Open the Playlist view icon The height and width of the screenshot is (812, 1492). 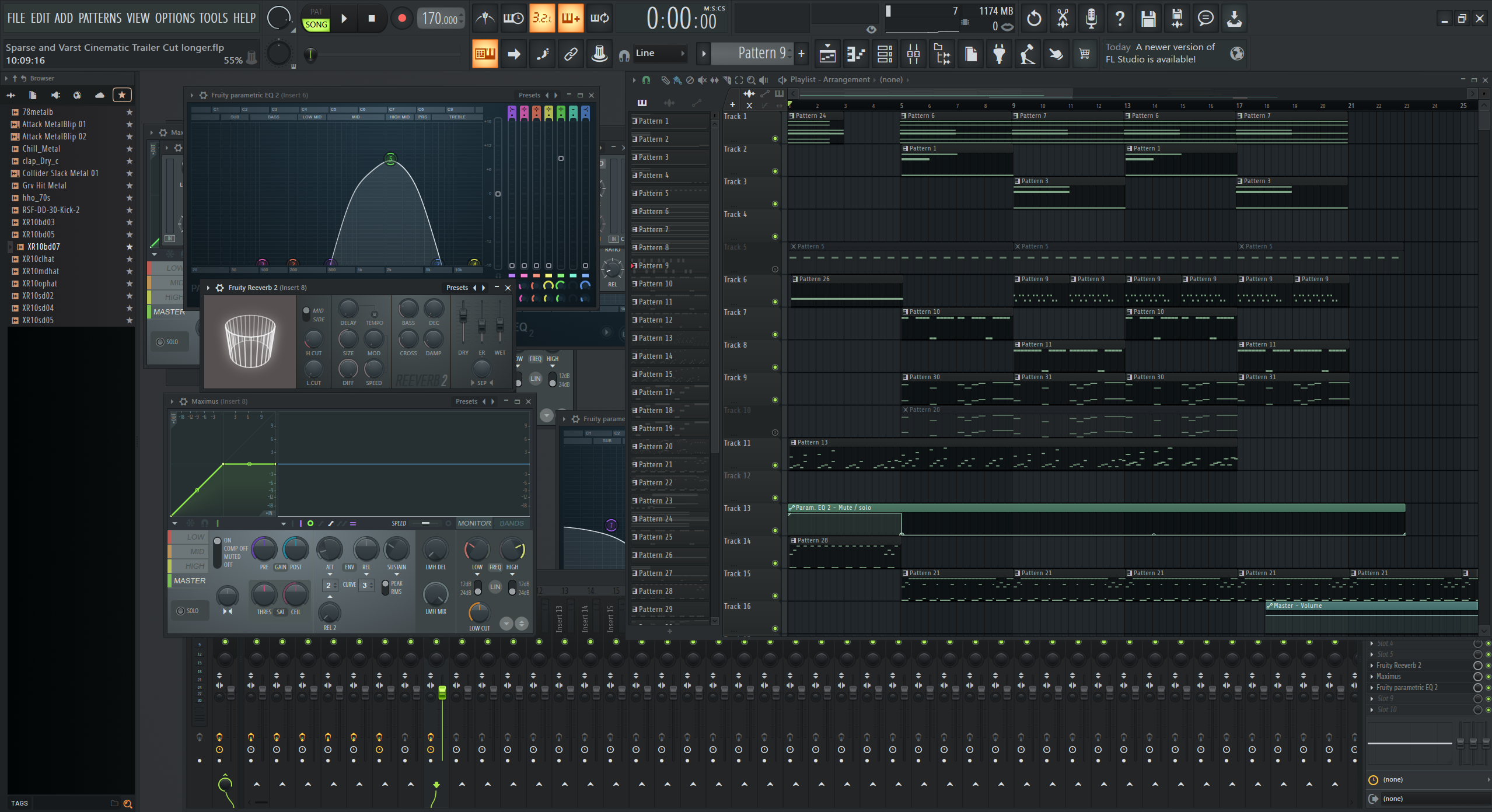tap(827, 54)
